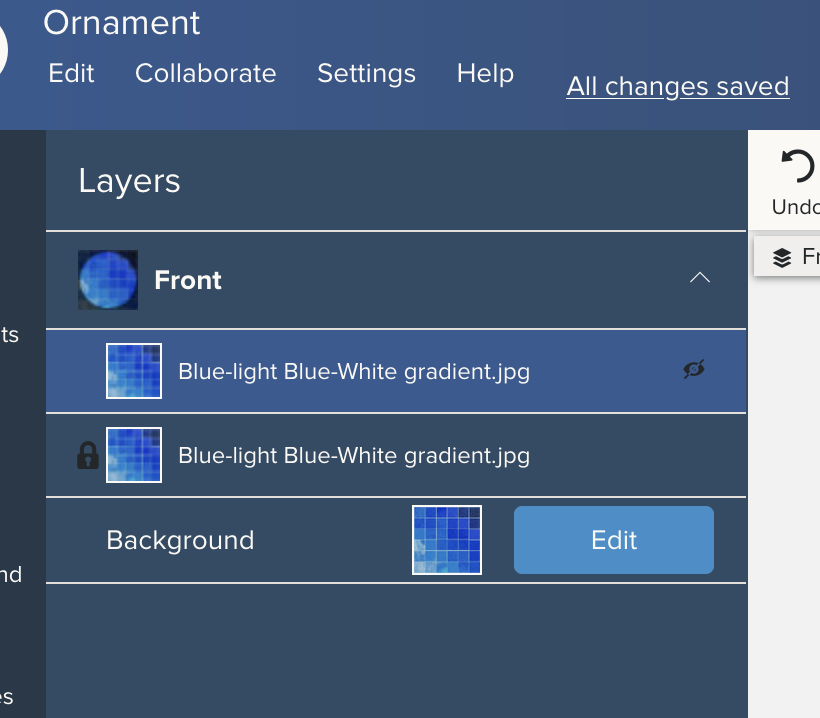Open the Settings menu
Image resolution: width=820 pixels, height=718 pixels.
[366, 73]
